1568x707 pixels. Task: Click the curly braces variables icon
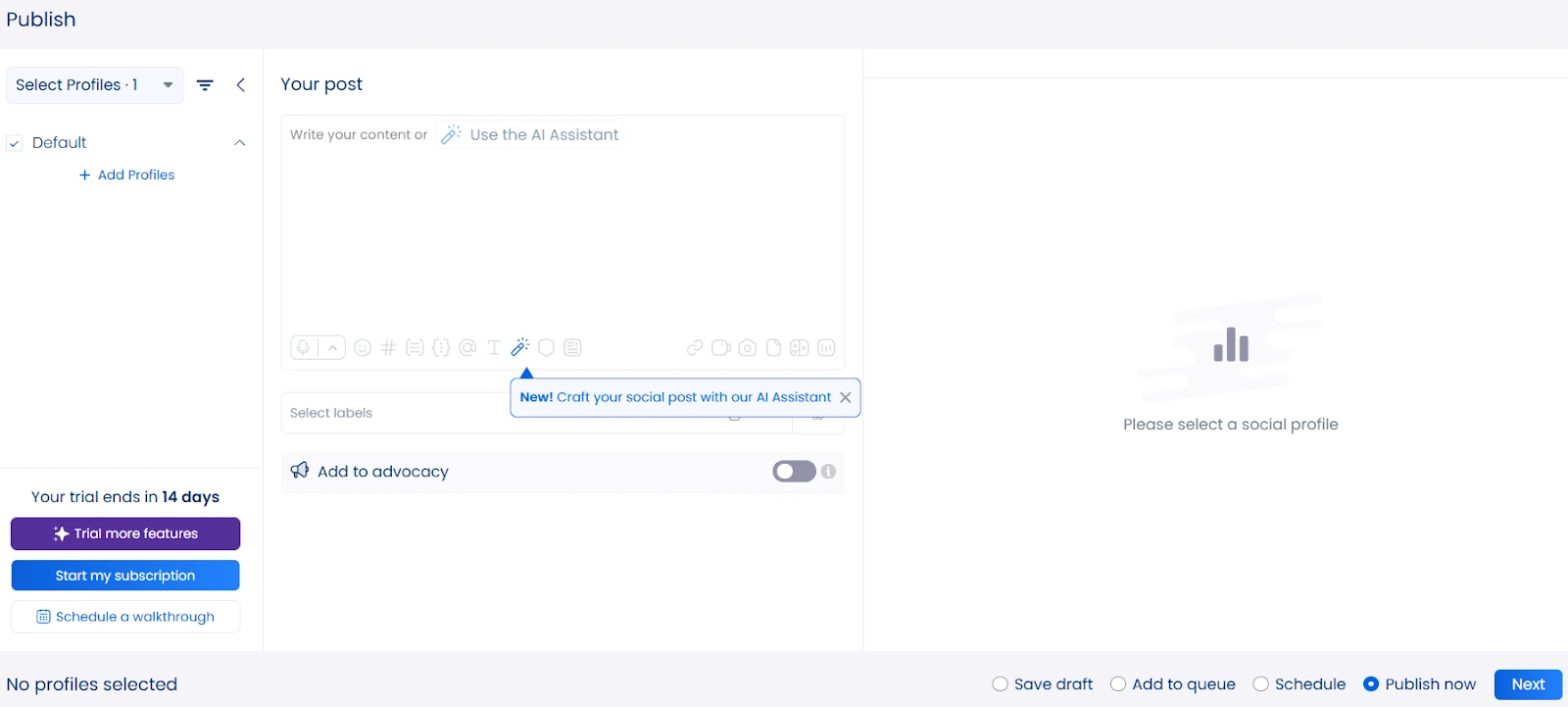pyautogui.click(x=441, y=347)
